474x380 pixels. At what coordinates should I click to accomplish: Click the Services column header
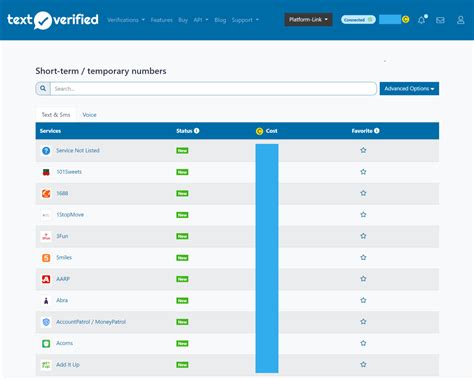pos(50,131)
